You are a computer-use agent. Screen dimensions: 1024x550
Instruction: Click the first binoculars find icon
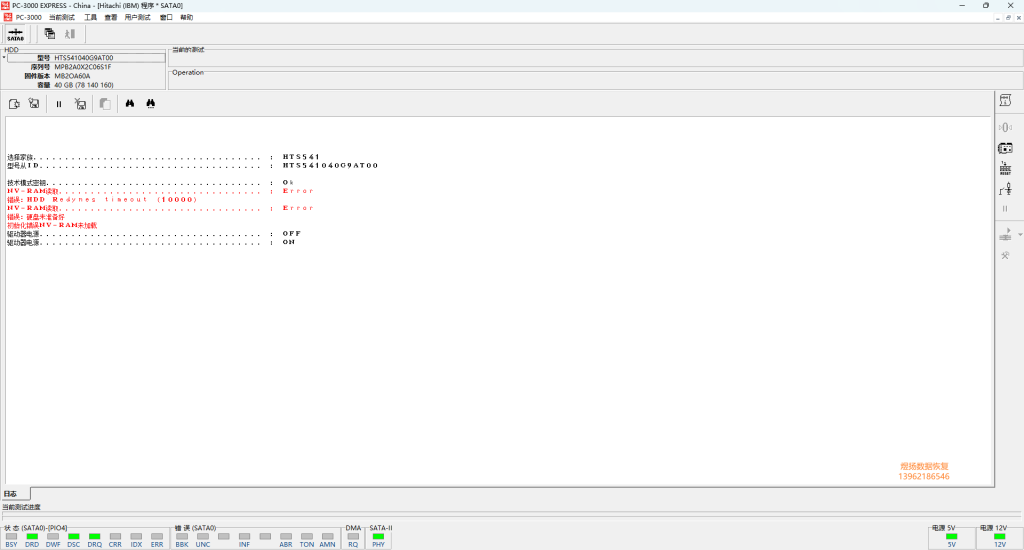pos(130,104)
